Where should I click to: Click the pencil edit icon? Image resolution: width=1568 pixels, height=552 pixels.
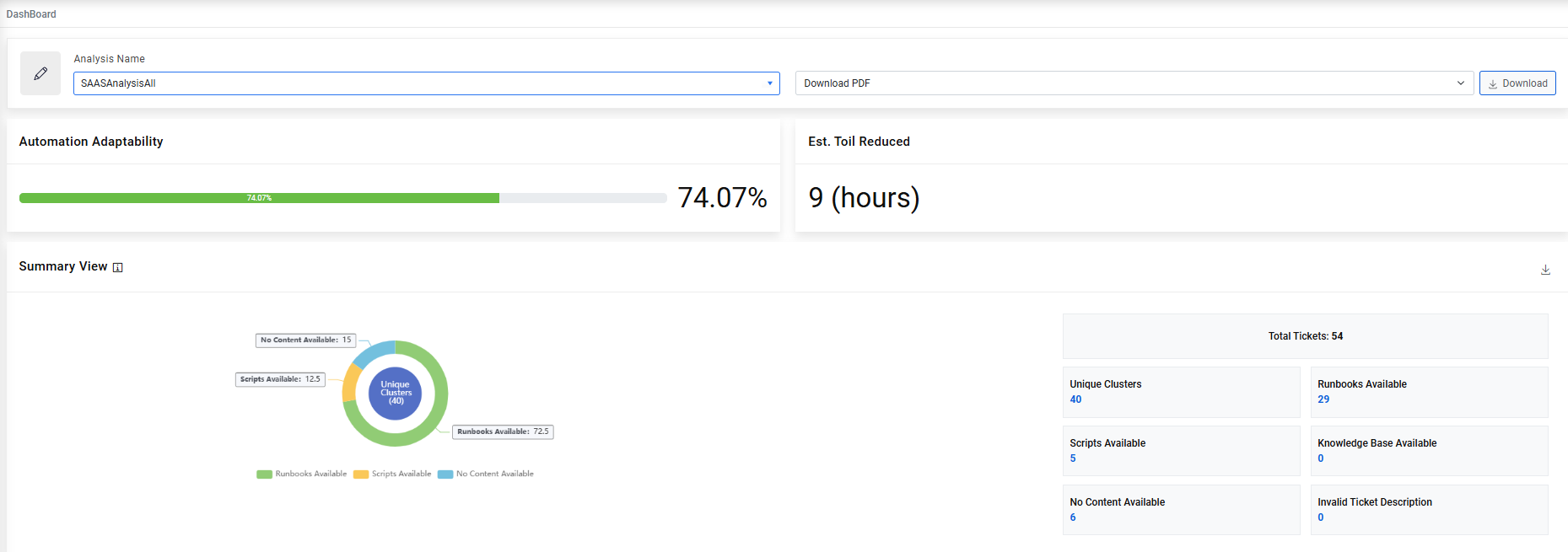pos(40,73)
